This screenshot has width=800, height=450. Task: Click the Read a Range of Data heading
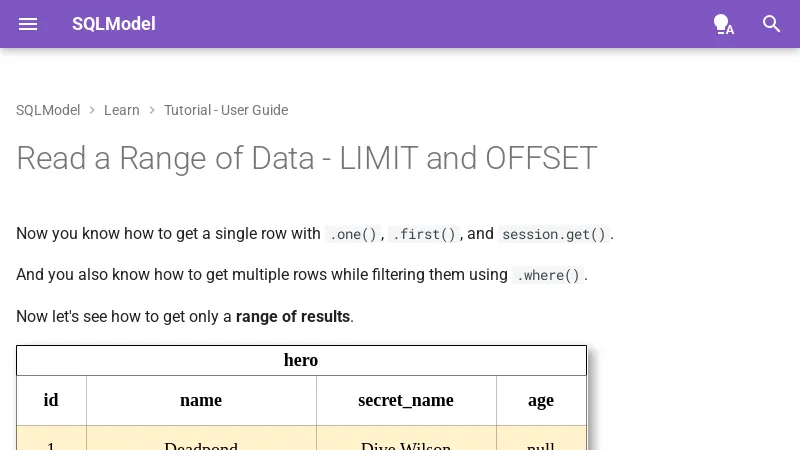[x=306, y=158]
